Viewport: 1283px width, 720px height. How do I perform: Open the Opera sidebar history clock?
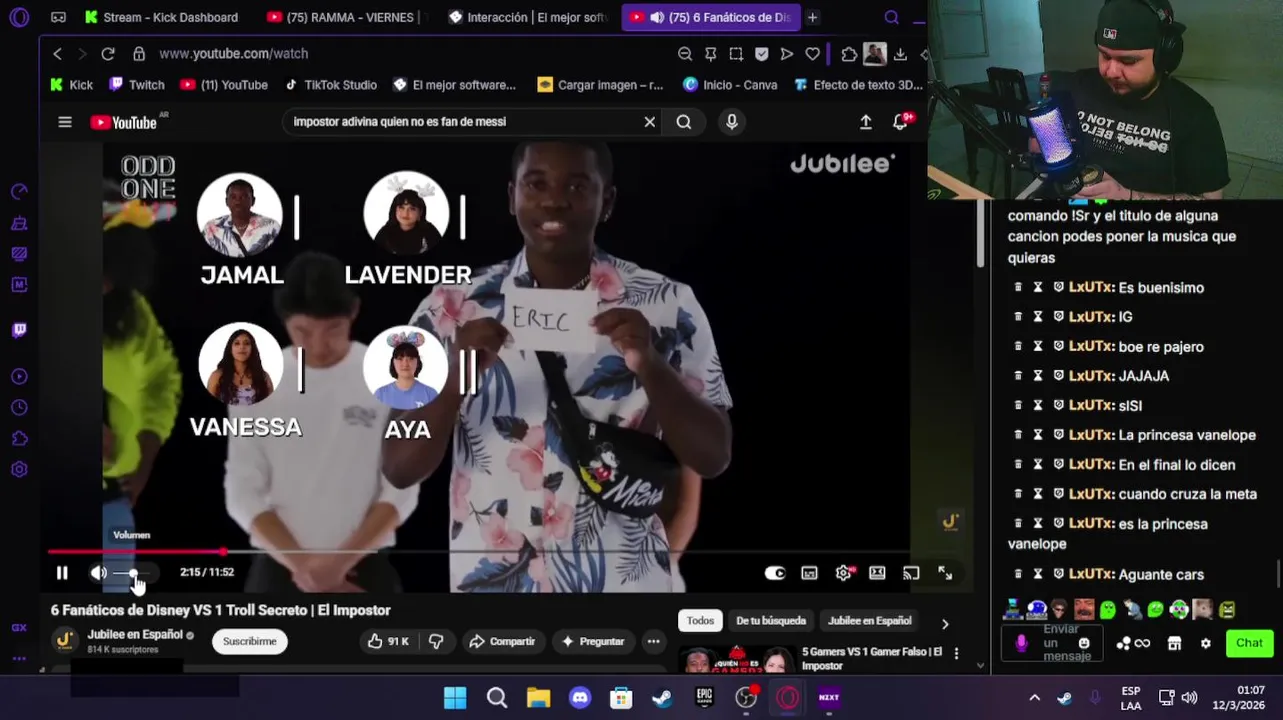tap(19, 408)
